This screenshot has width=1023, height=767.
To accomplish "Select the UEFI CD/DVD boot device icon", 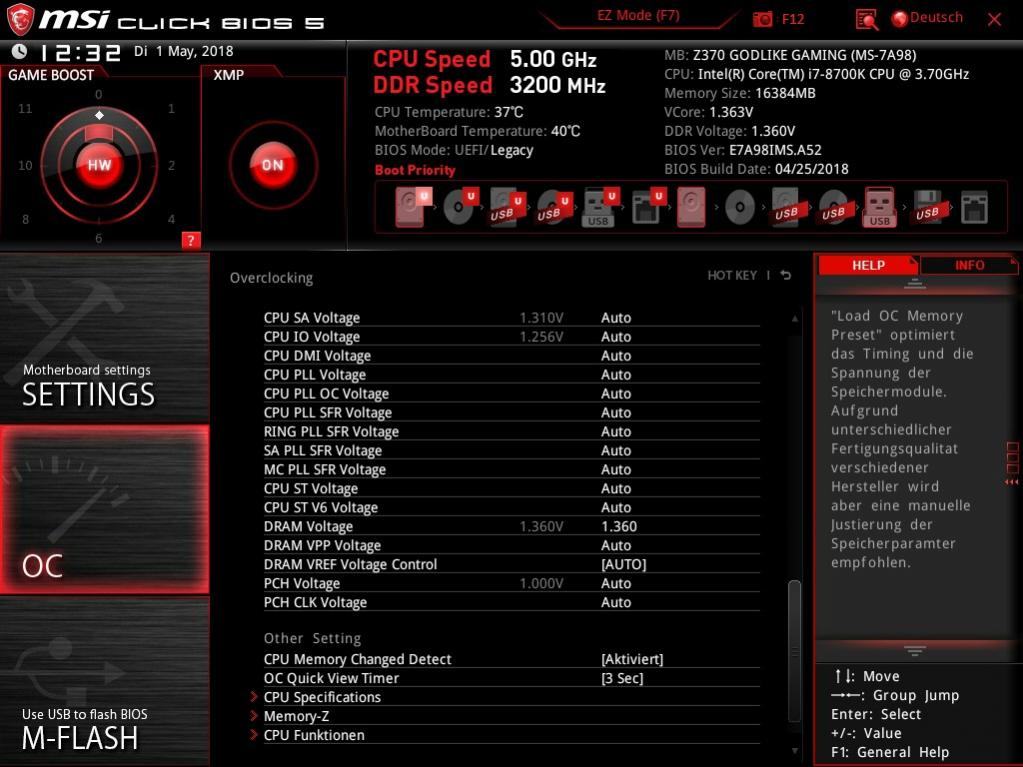I will tap(461, 207).
